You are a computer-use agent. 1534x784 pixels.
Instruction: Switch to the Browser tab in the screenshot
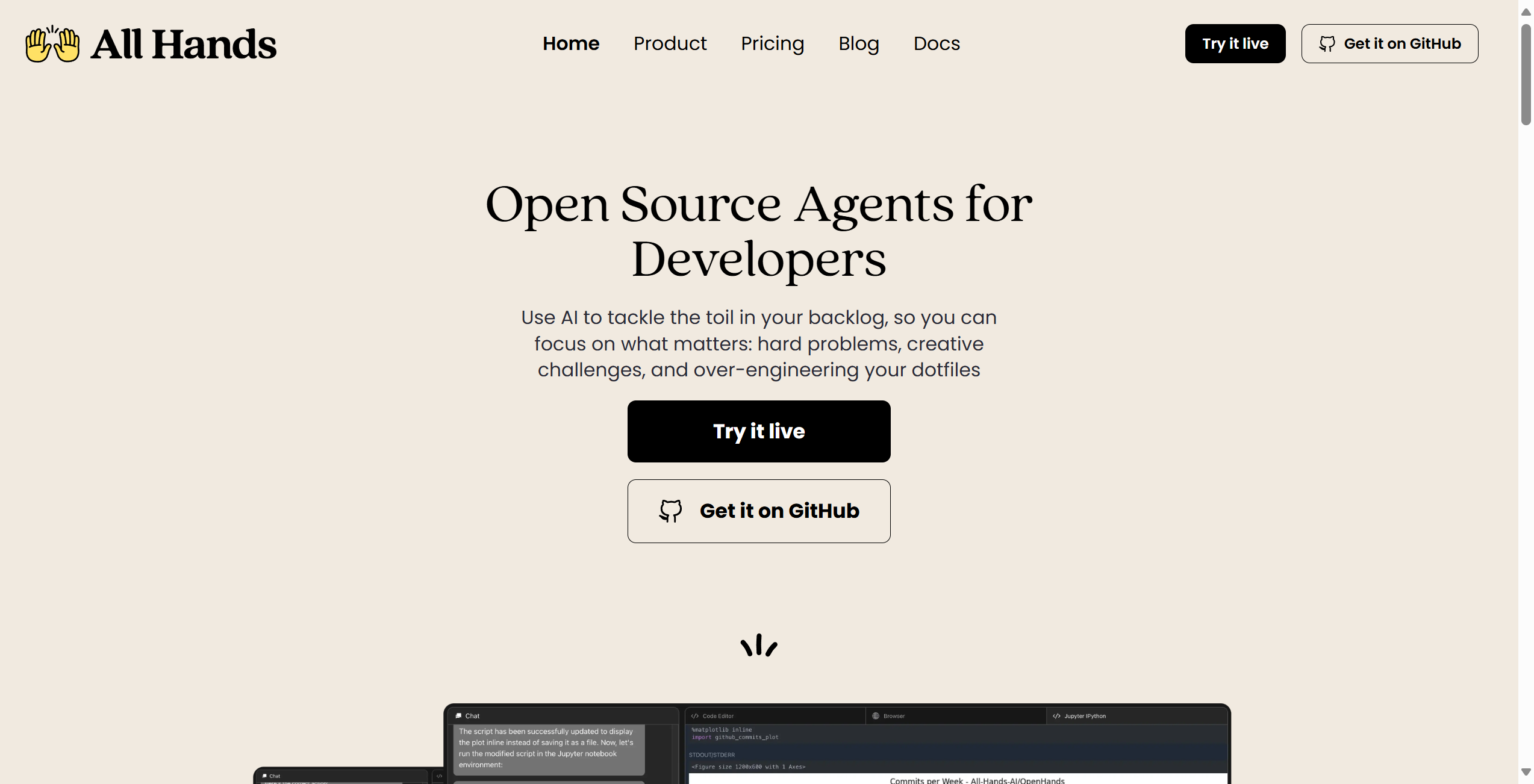[893, 716]
